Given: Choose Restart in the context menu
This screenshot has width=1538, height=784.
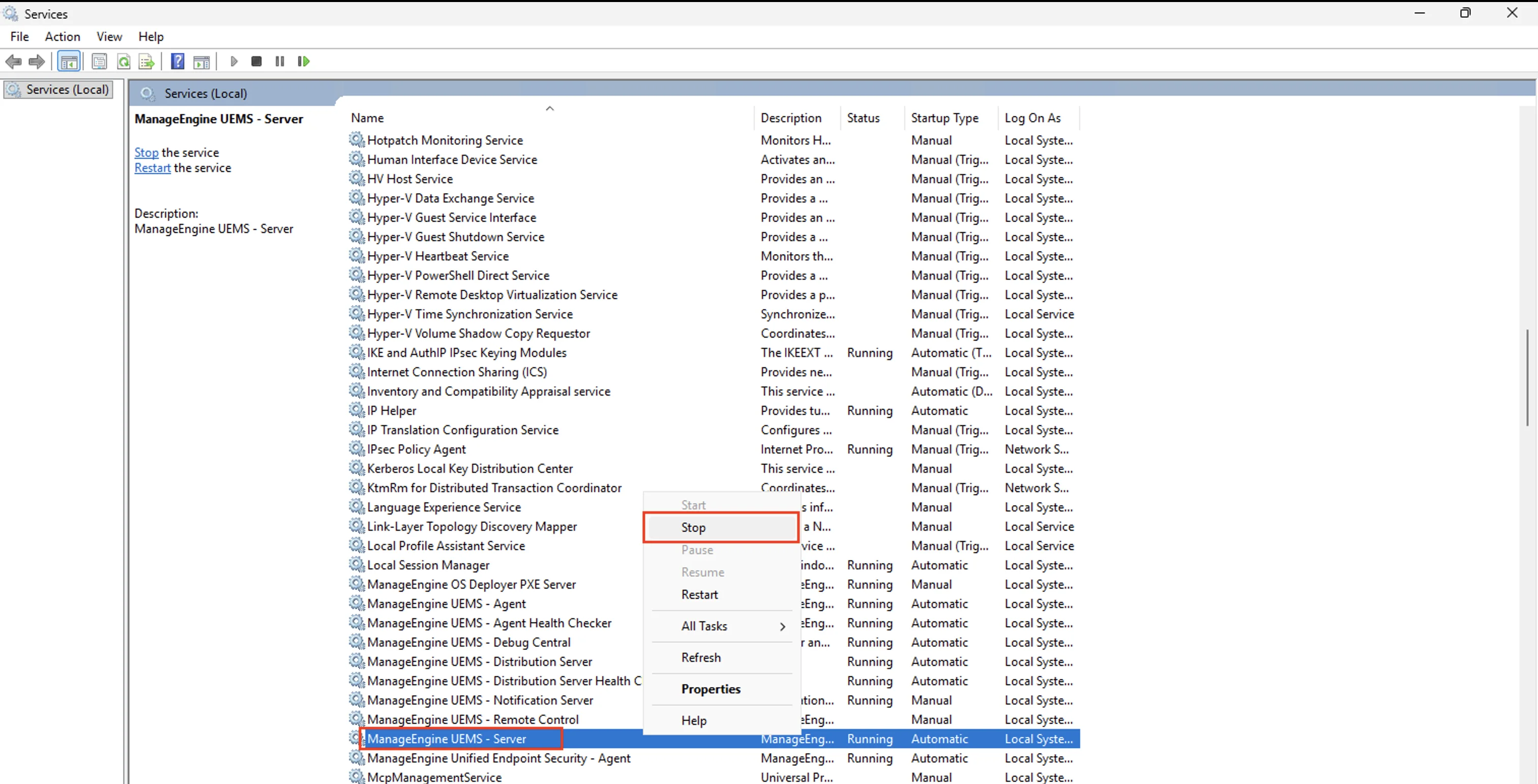Looking at the screenshot, I should pyautogui.click(x=721, y=594).
